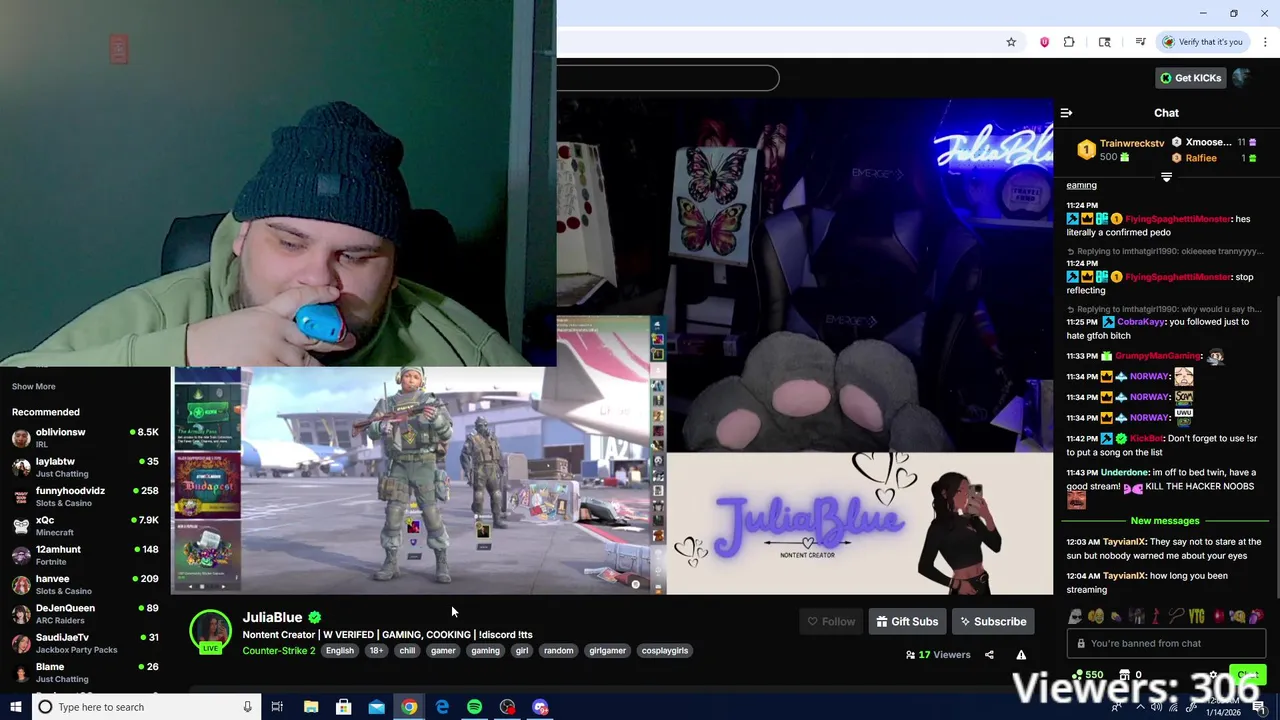Open Windows Start menu
Screen dimensions: 1280x720
[16, 707]
